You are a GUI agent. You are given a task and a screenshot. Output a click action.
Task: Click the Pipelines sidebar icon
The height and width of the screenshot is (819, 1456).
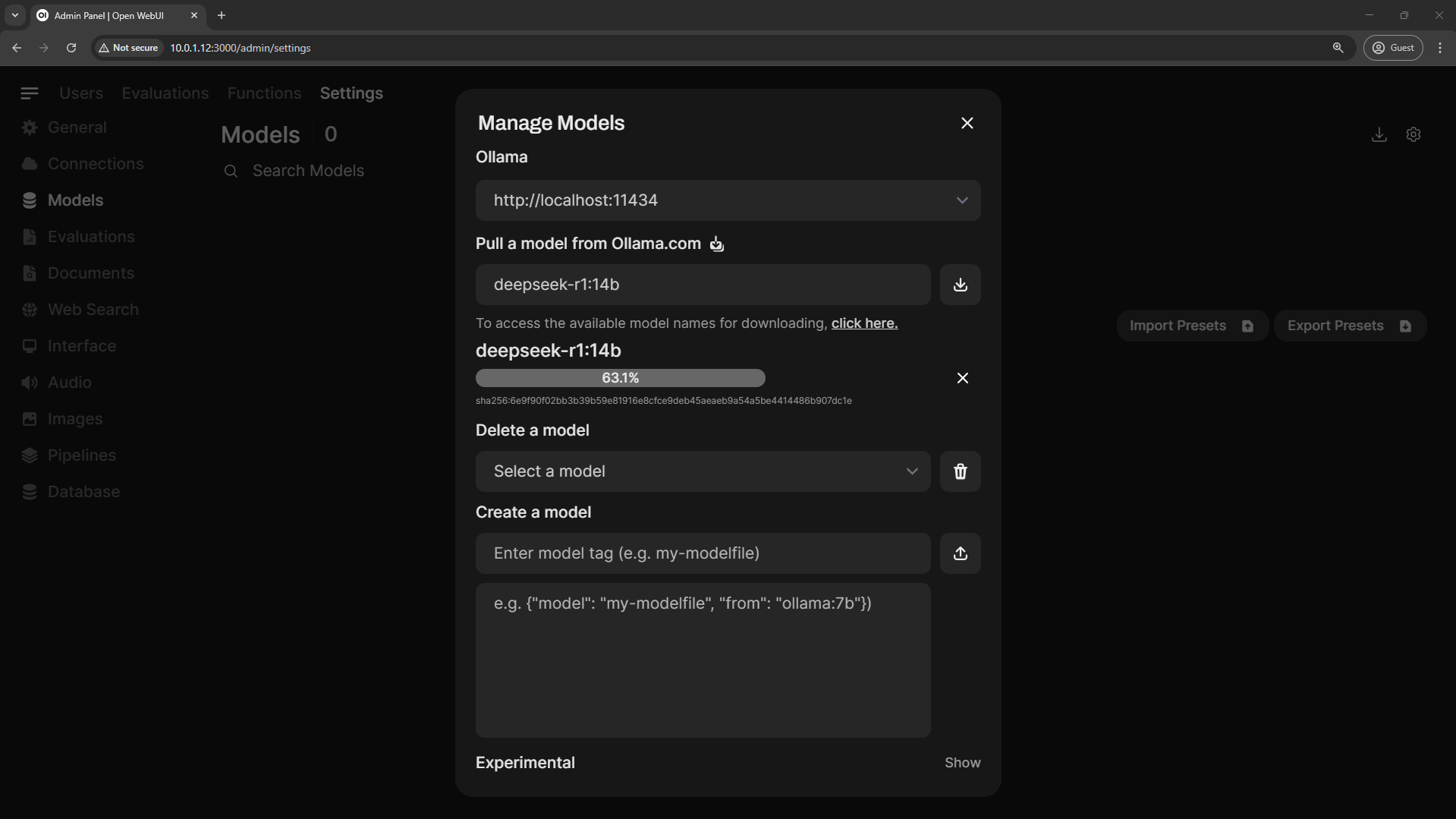point(29,455)
